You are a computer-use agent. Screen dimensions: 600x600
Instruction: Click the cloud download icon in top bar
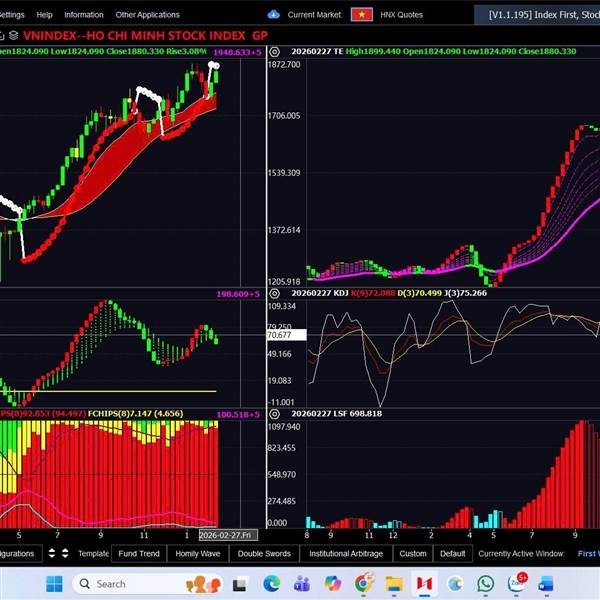274,15
